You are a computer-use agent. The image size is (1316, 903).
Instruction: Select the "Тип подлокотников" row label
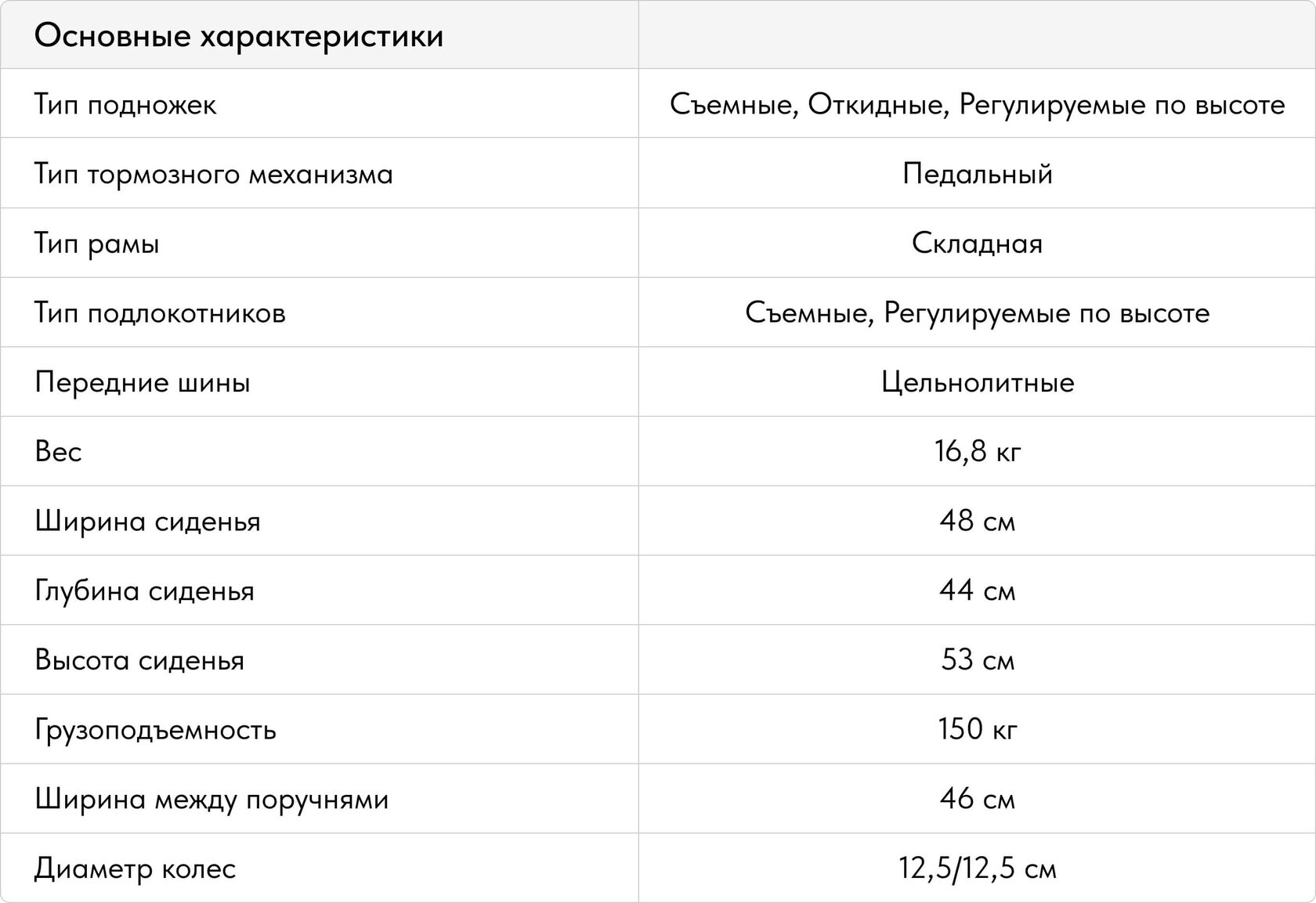(x=160, y=313)
